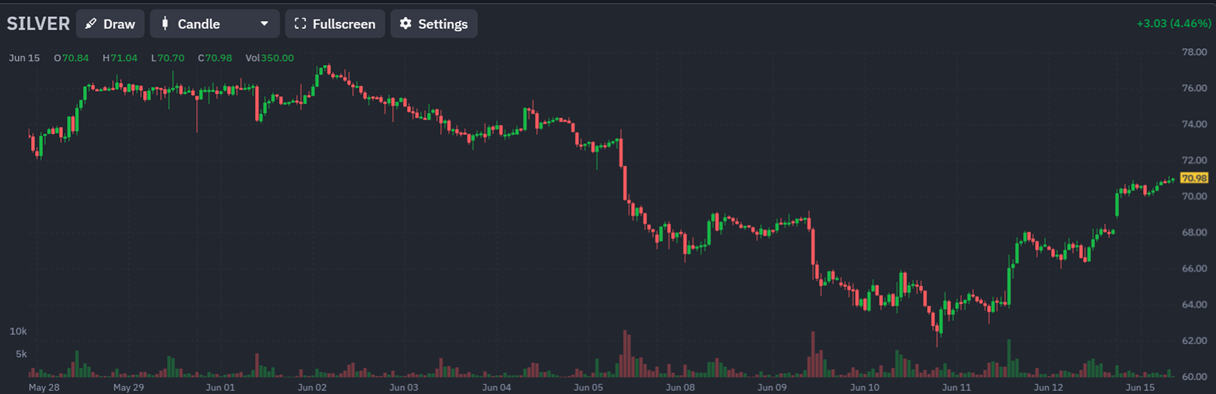The width and height of the screenshot is (1216, 394).
Task: Select the SILVER symbol title
Action: tap(38, 24)
